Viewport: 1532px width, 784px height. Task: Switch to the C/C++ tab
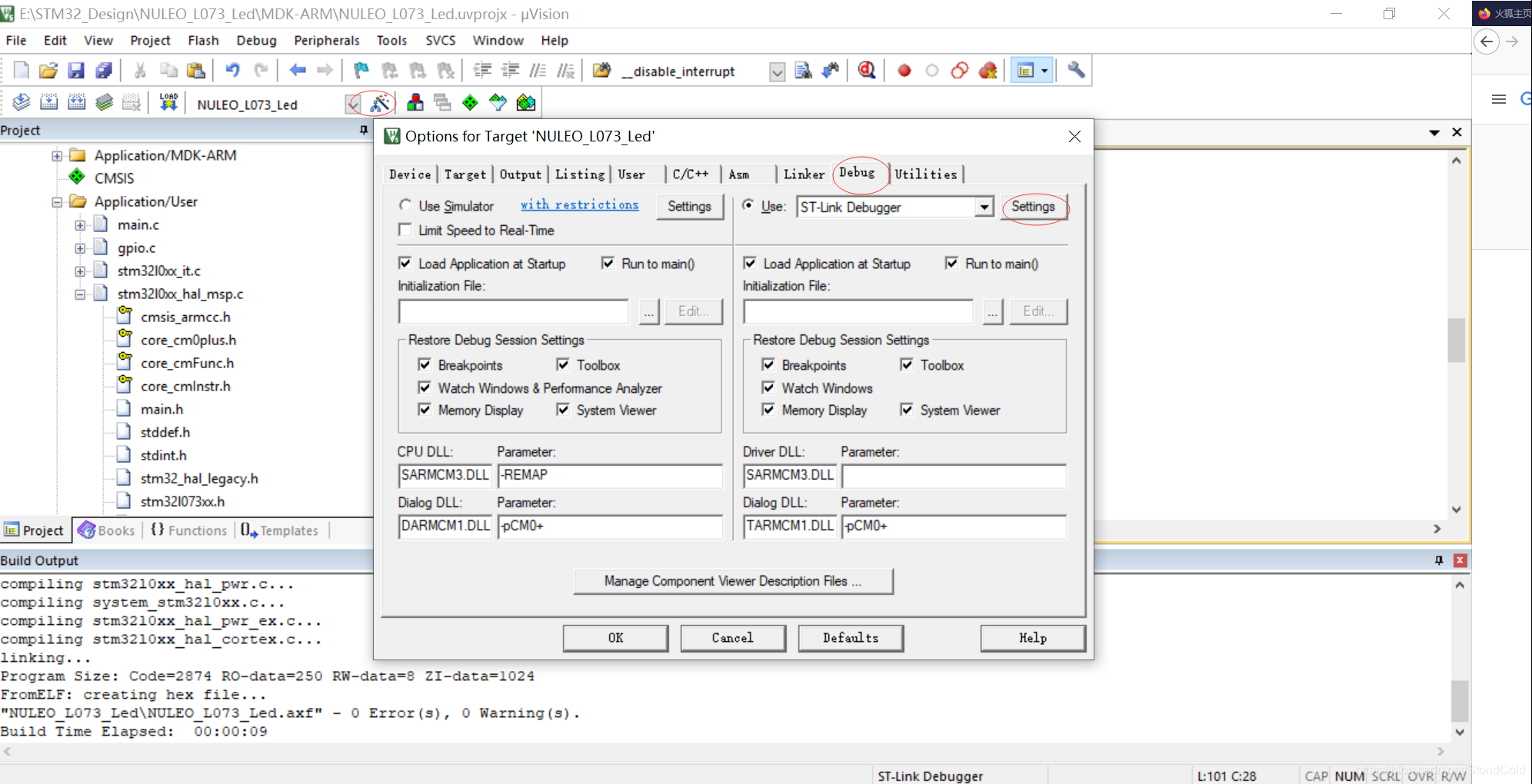pyautogui.click(x=691, y=174)
